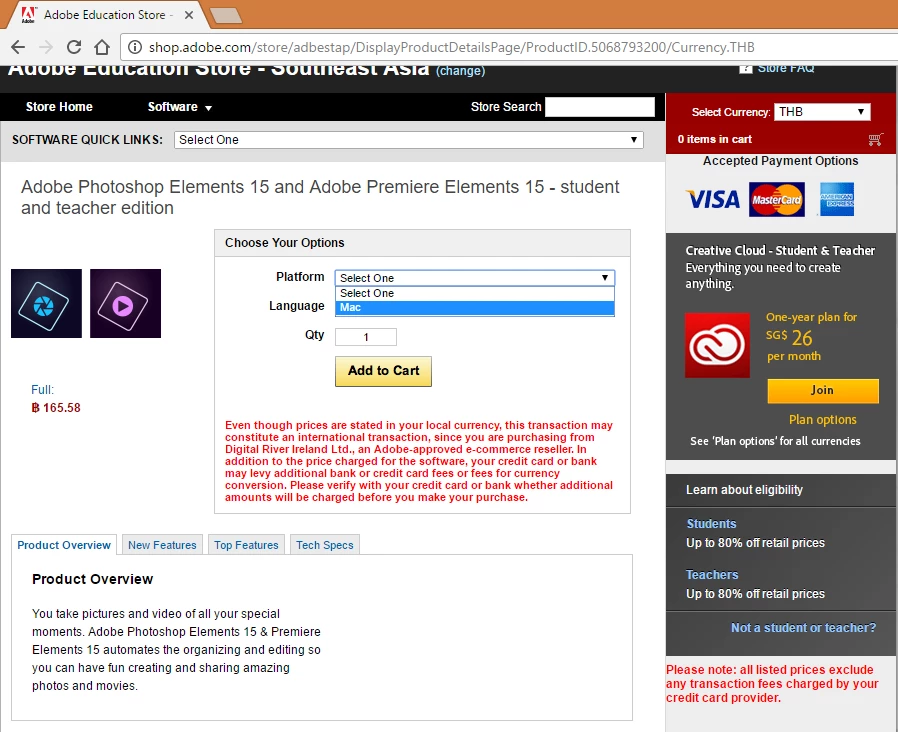
Task: Switch to the Tech Specs tab
Action: pyautogui.click(x=325, y=545)
